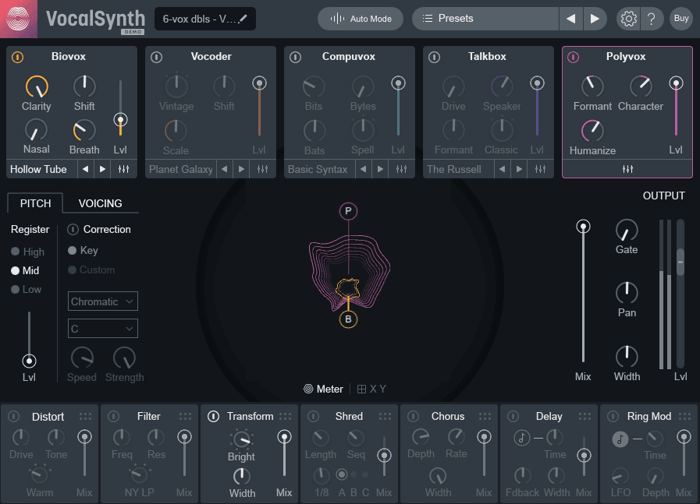The image size is (700, 504).
Task: Open Polyvox advanced sliders icon
Action: point(627,169)
